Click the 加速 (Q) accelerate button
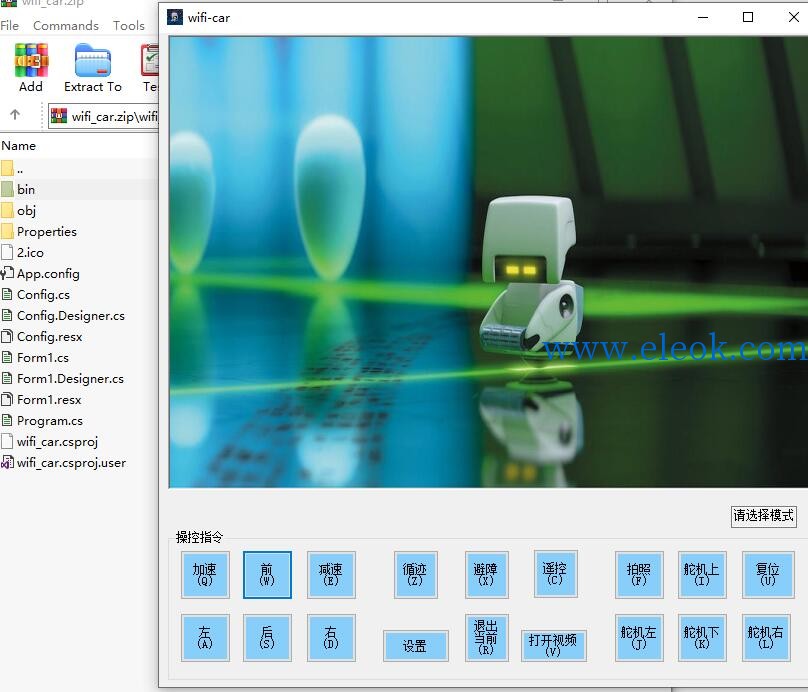The image size is (808, 692). (205, 575)
